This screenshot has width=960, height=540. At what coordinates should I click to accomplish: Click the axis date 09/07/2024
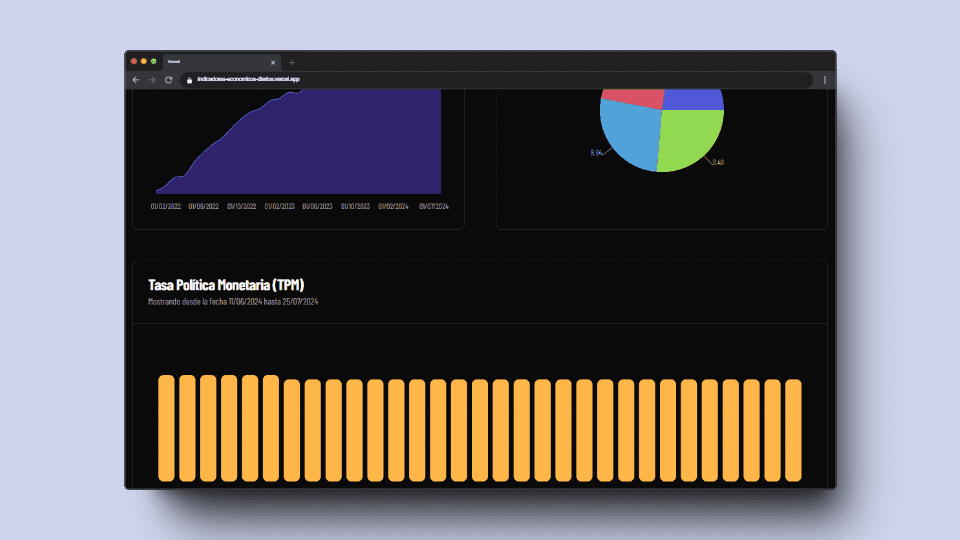[433, 206]
